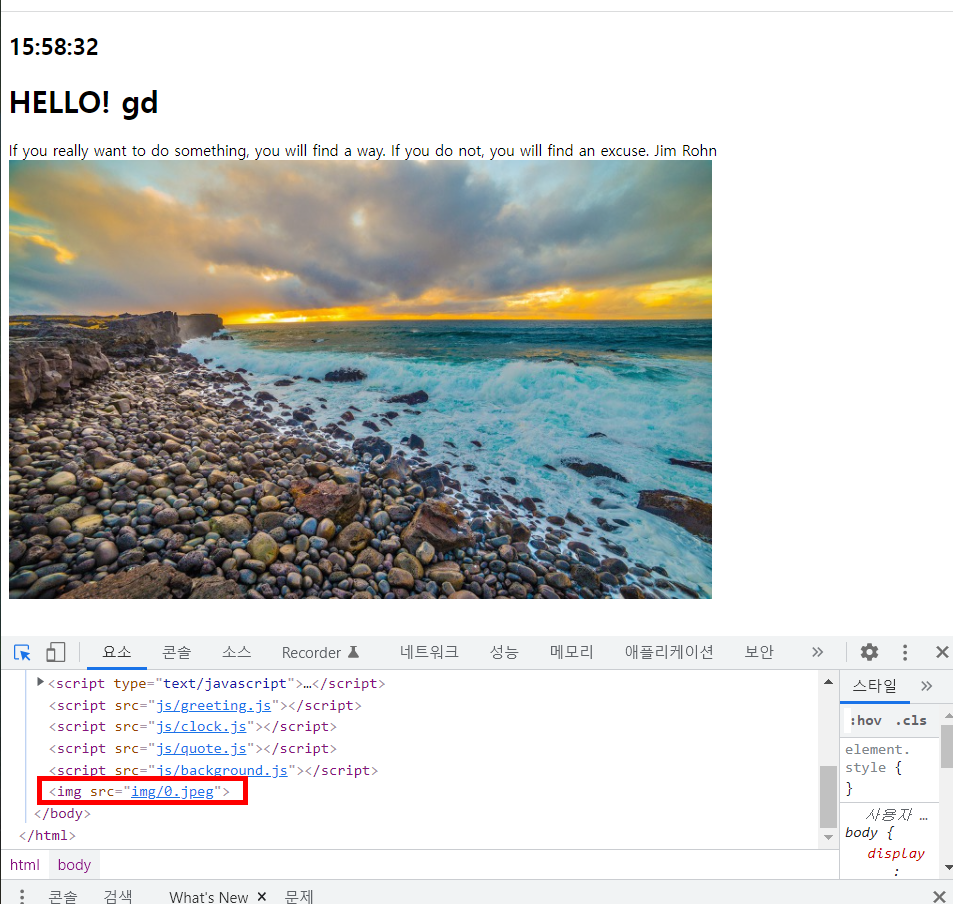
Task: Open the drawer three-dot menu
Action: (x=21, y=896)
